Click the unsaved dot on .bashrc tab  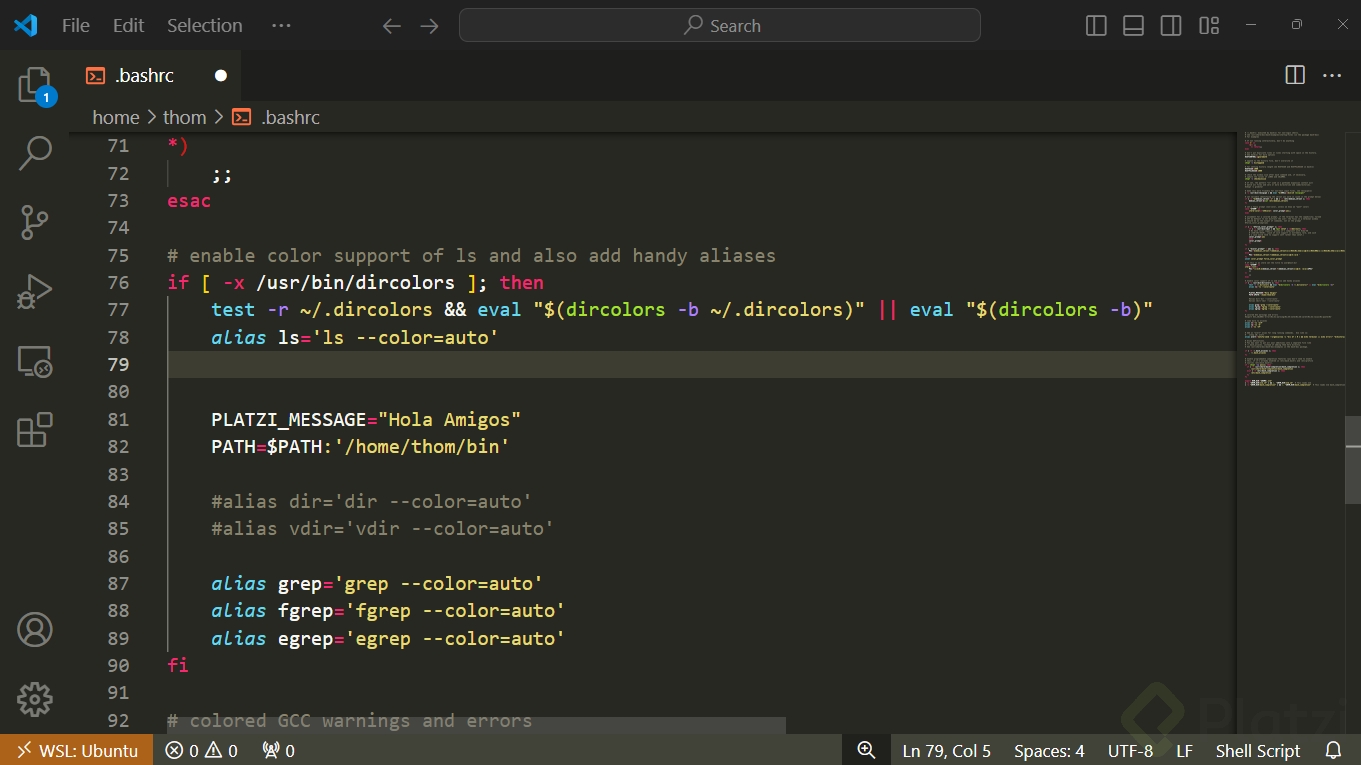coord(221,76)
